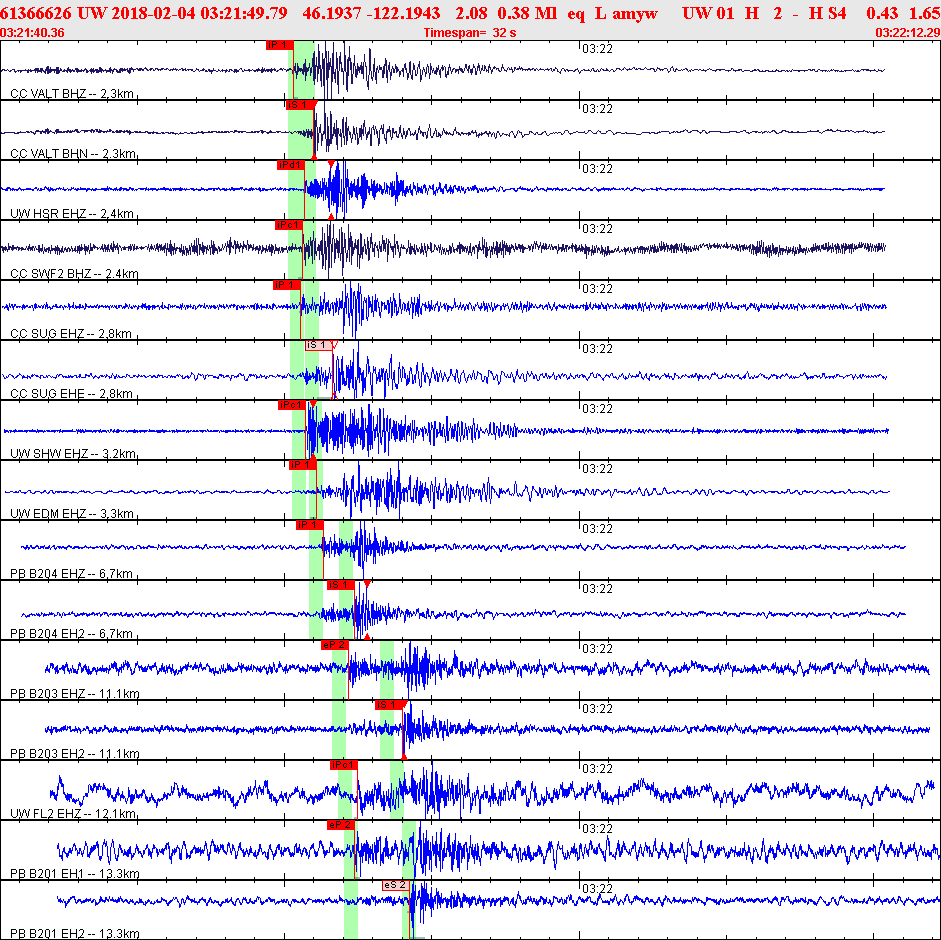Select the iS 1 pick flag on PB B203 EH2
Image resolution: width=941 pixels, height=940 pixels.
[x=388, y=705]
